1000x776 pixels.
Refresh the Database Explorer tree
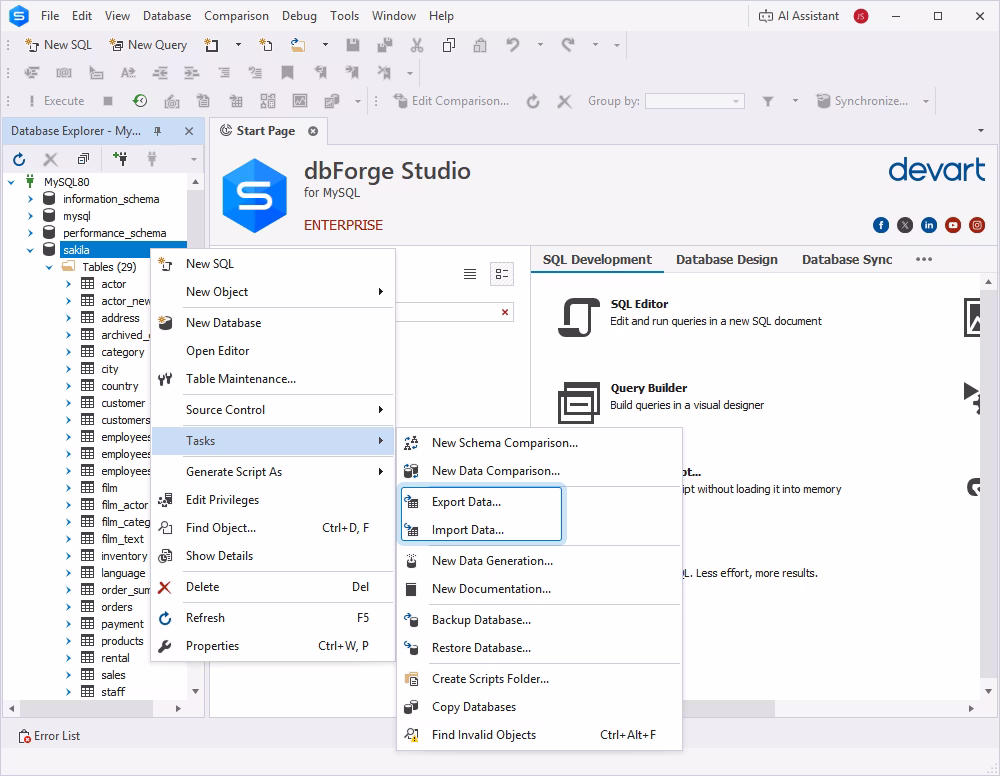click(x=19, y=159)
